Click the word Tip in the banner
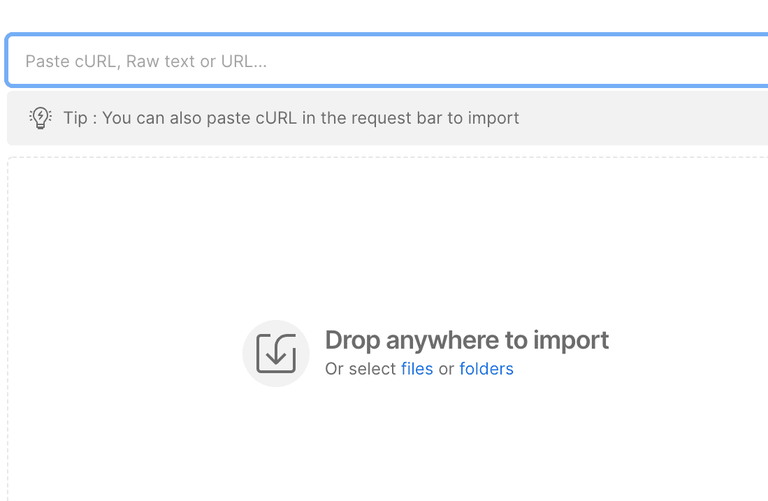The image size is (768, 501). (x=75, y=118)
